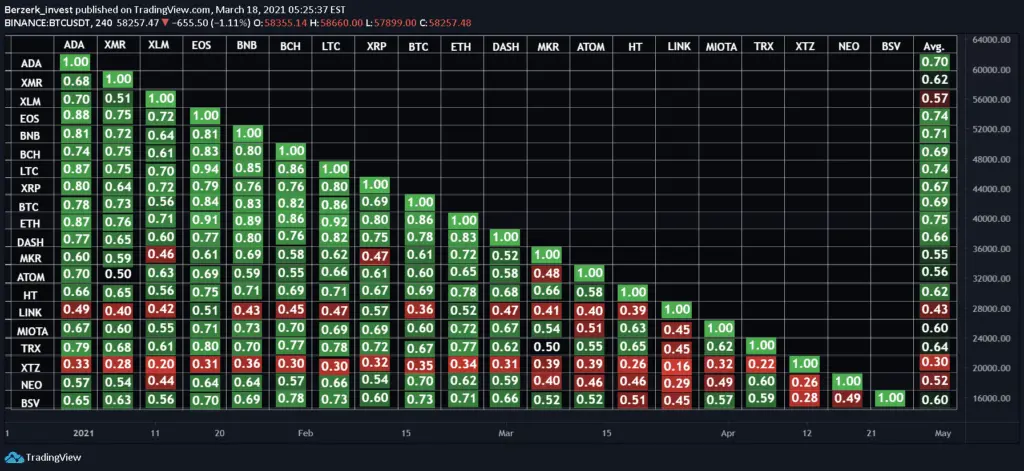Click the 0.48 cell in the ATOM row
This screenshot has height=471, width=1024.
point(547,274)
